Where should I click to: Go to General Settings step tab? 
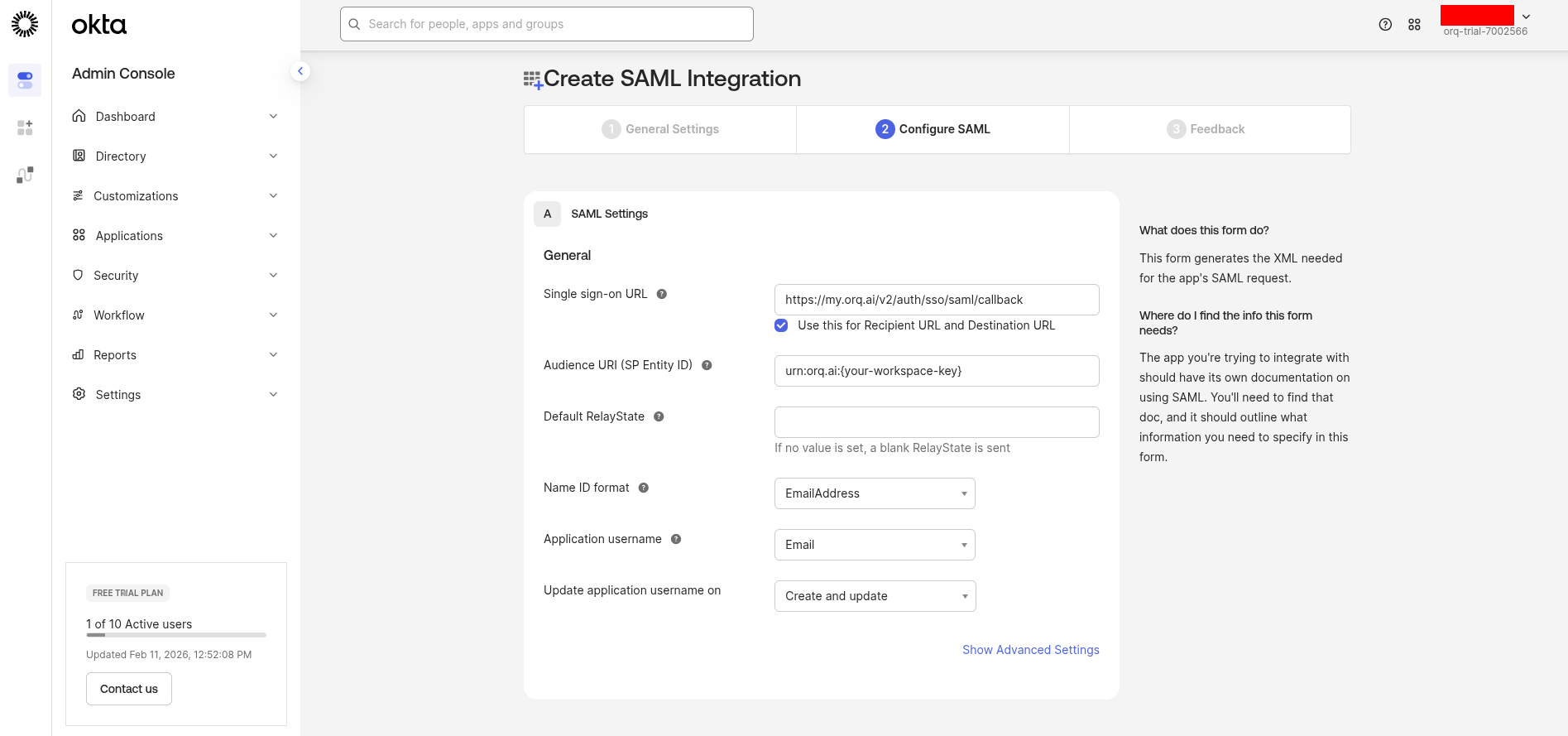(660, 129)
